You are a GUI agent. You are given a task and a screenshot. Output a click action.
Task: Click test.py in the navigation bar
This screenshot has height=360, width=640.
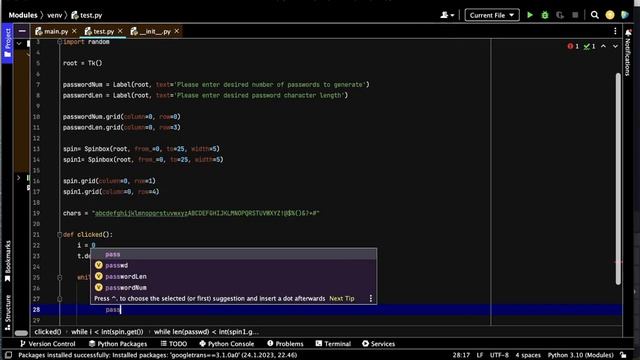[87, 15]
